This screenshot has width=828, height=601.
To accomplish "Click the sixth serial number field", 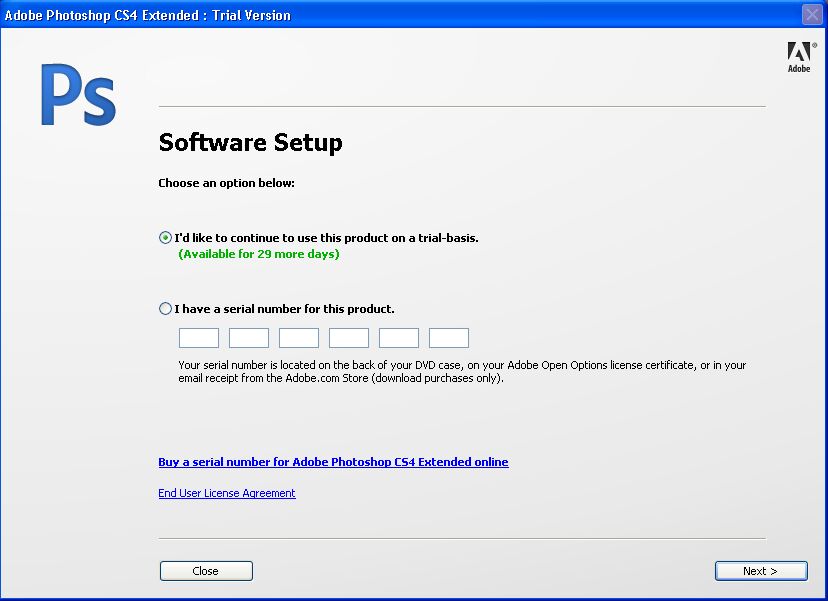I will 449,338.
